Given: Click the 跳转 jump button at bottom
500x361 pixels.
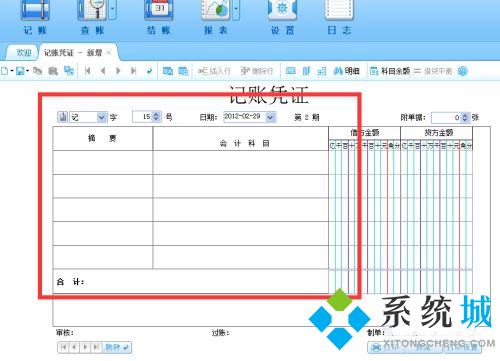Looking at the screenshot, I should (117, 347).
